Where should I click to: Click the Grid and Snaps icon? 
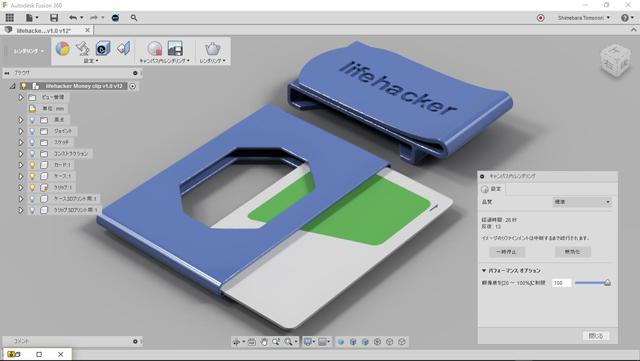[x=323, y=342]
